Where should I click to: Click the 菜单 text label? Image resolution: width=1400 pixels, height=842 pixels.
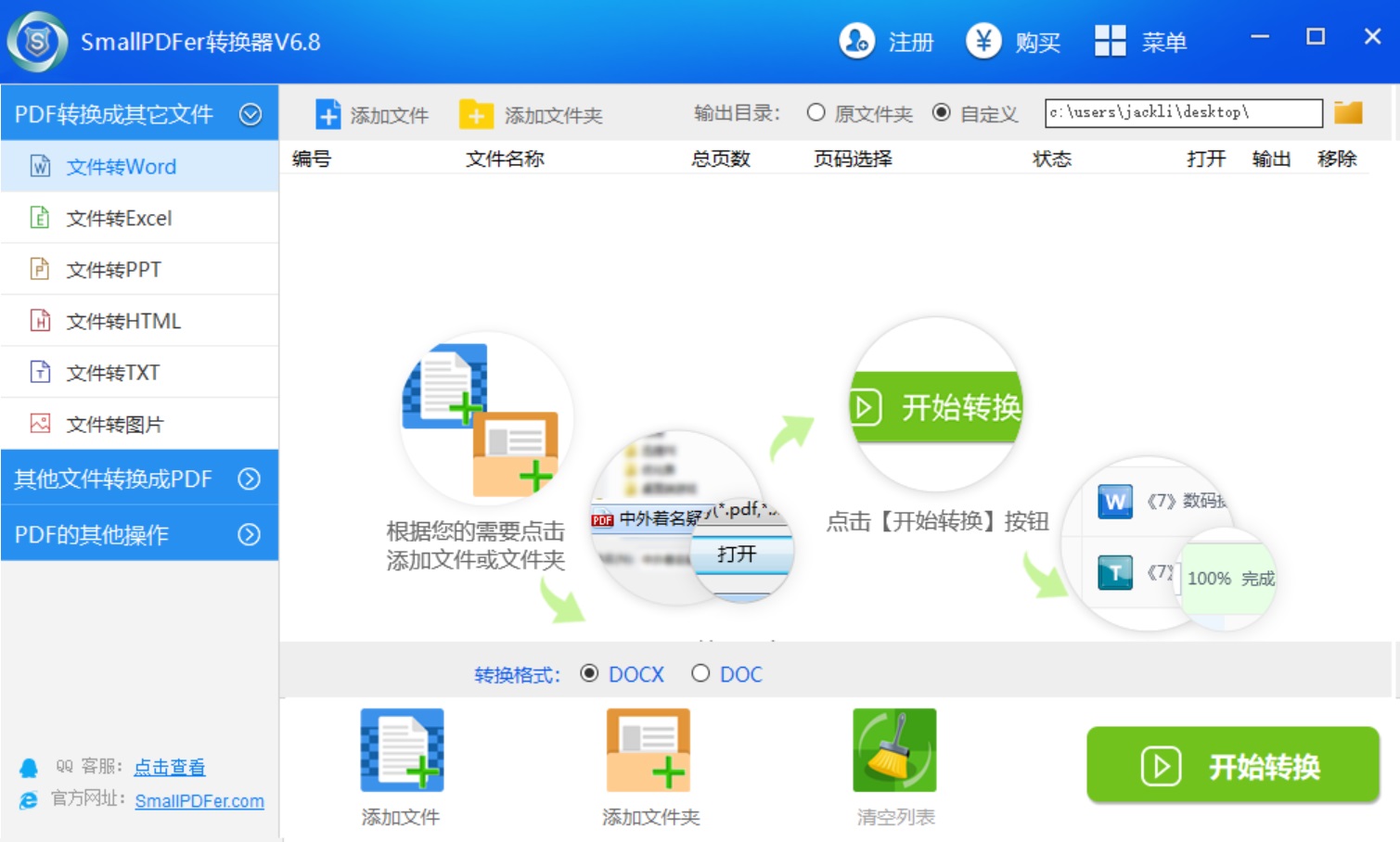tap(1164, 43)
